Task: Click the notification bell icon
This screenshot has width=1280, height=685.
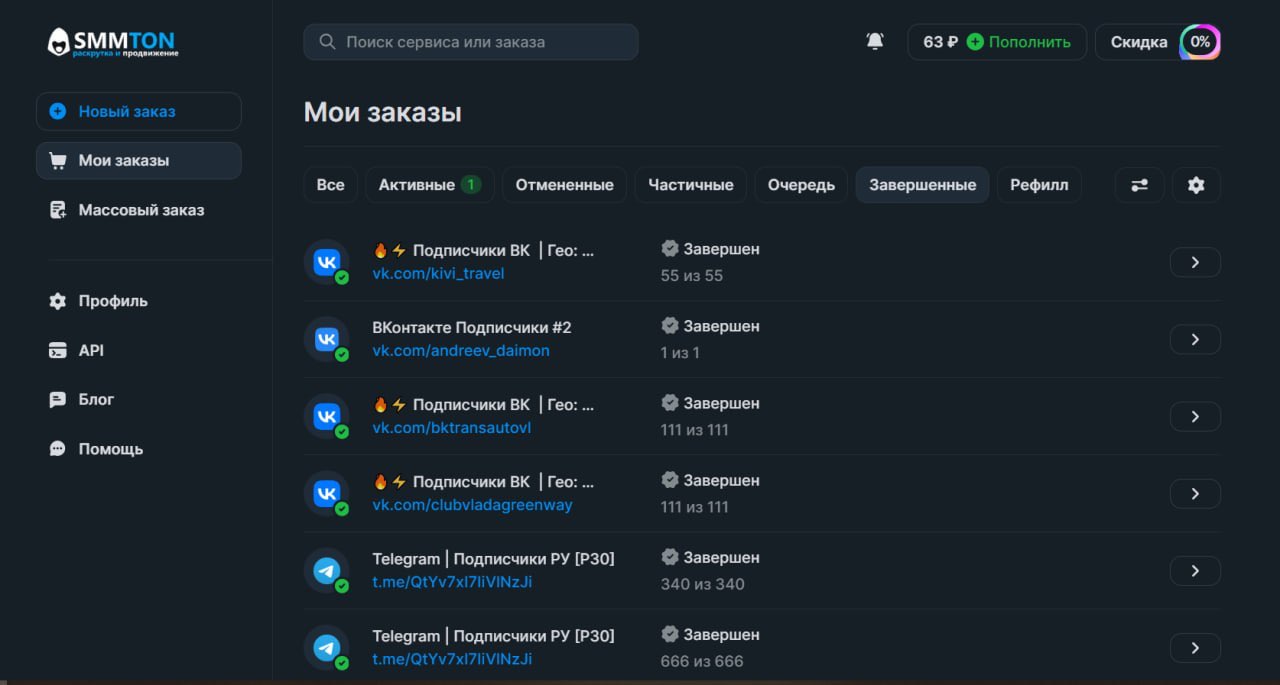Action: [875, 42]
